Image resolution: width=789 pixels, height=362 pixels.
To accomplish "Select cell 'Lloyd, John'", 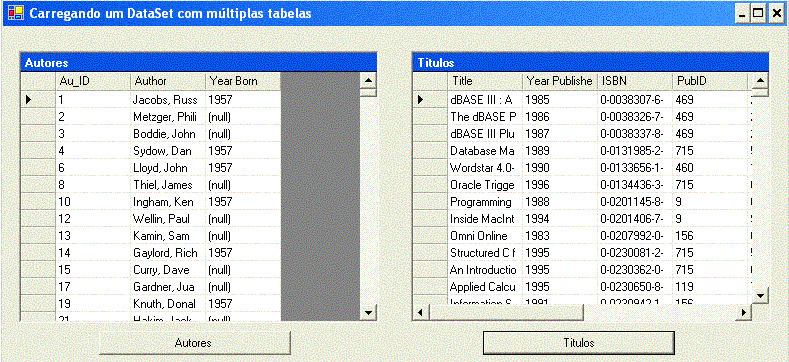I will pos(168,168).
